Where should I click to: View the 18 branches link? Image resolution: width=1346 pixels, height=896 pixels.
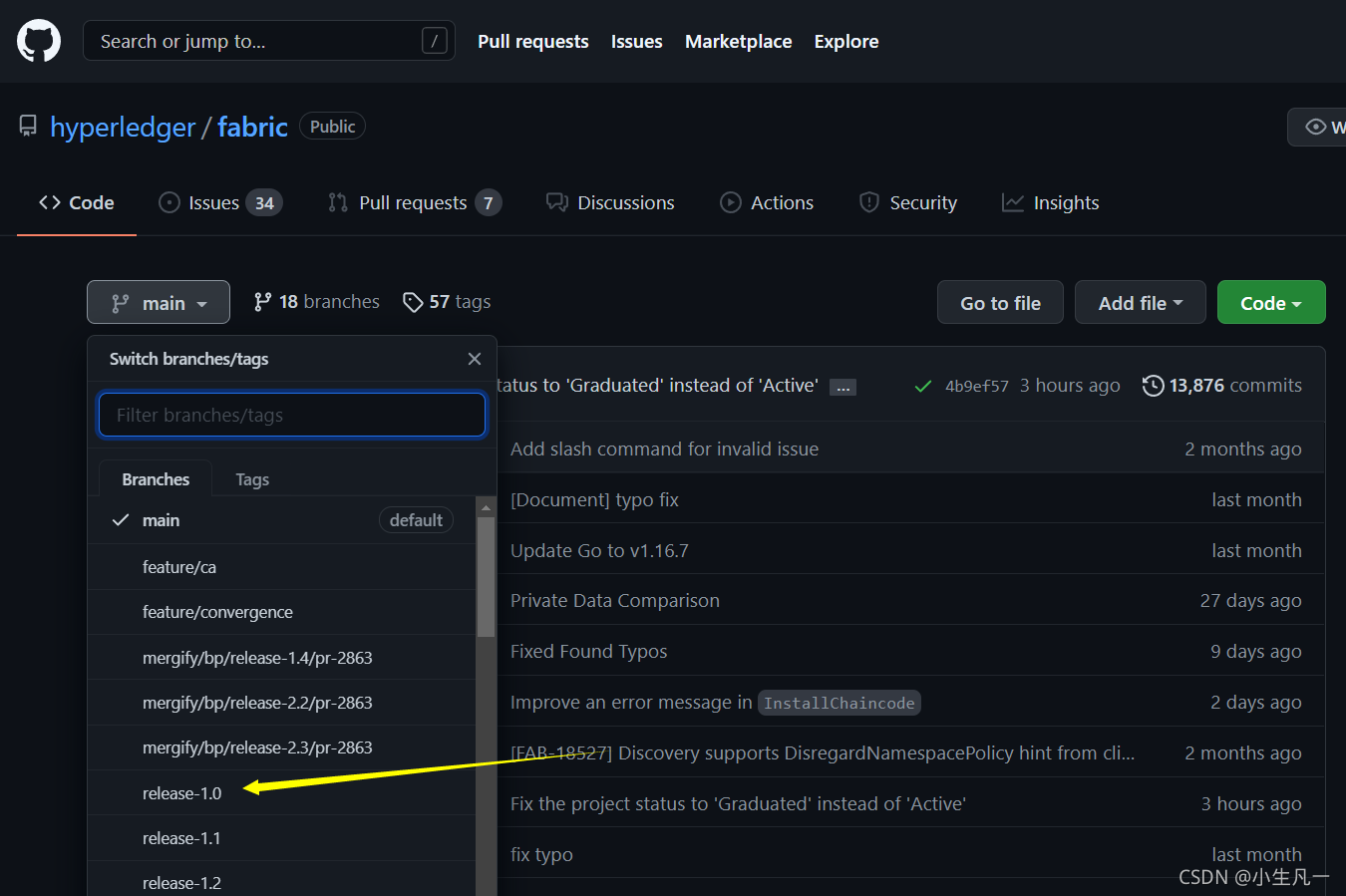point(317,301)
